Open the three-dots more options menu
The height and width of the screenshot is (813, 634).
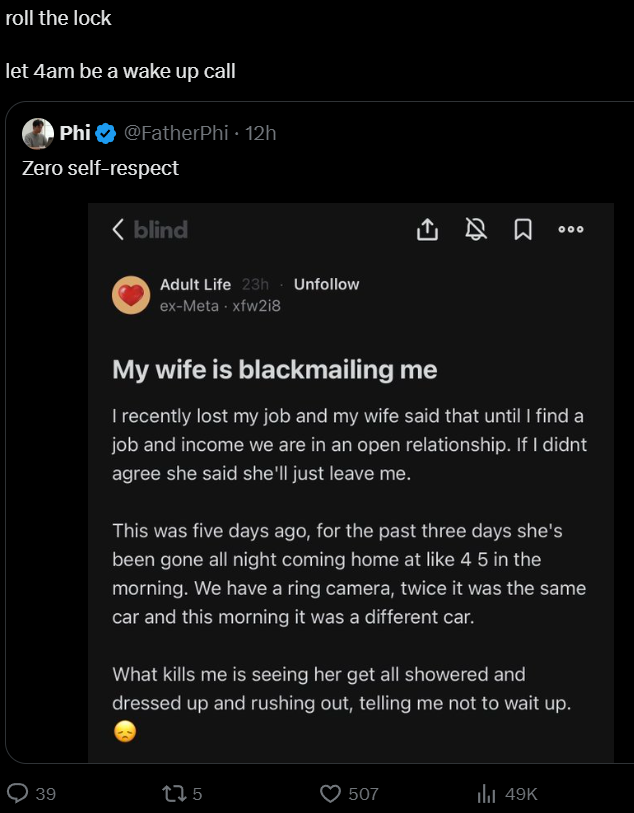tap(571, 230)
